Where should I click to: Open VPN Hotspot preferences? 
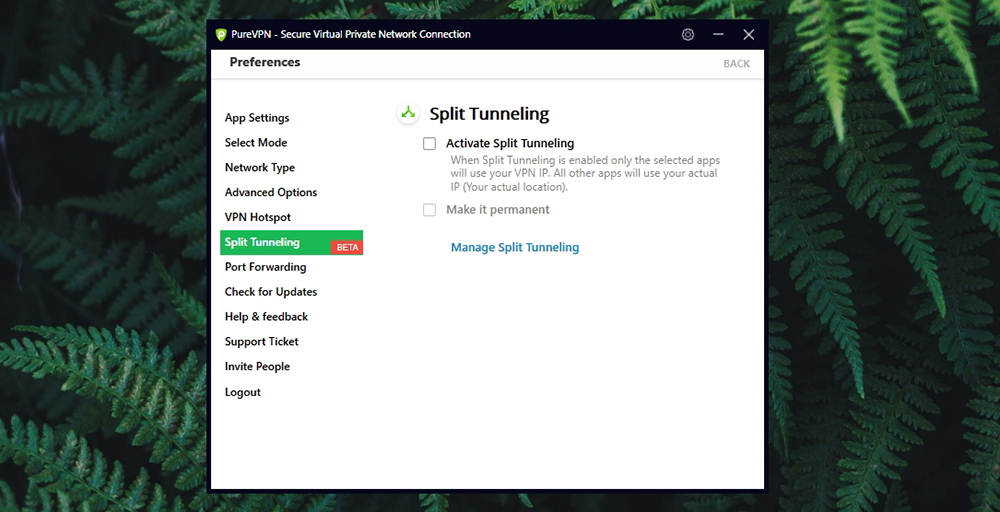[x=258, y=217]
